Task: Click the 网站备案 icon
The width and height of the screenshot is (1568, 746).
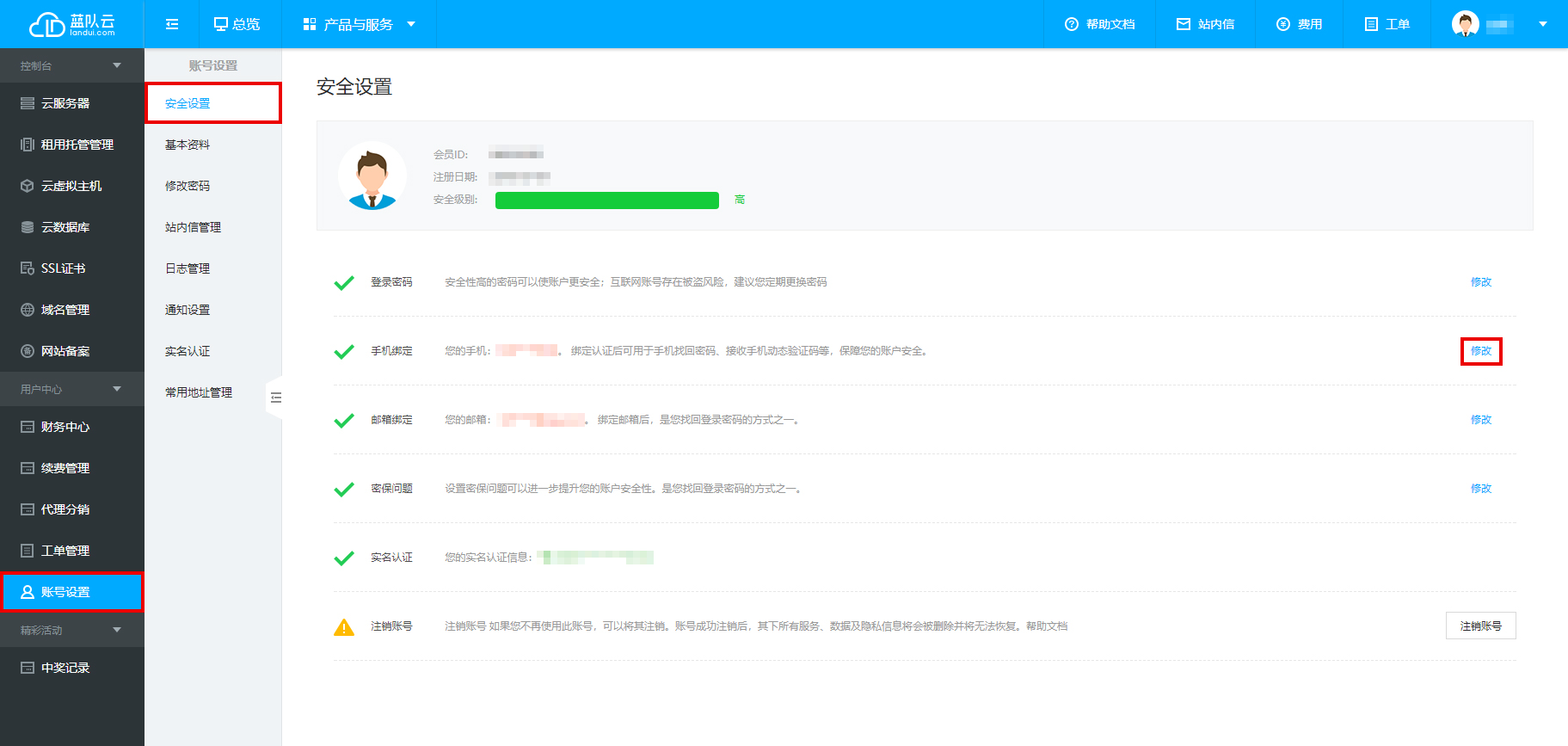Action: point(28,351)
